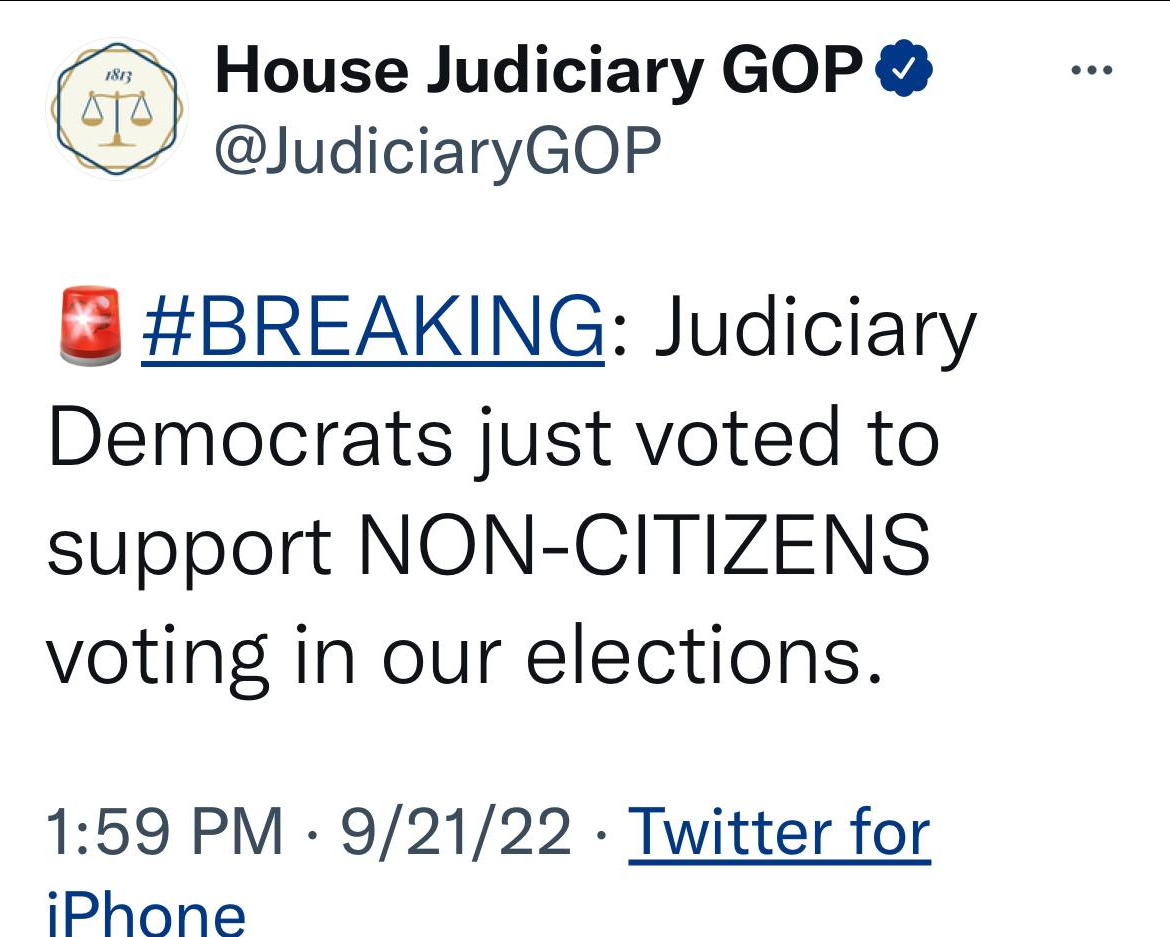Click the 9/21/22 date

[x=456, y=832]
